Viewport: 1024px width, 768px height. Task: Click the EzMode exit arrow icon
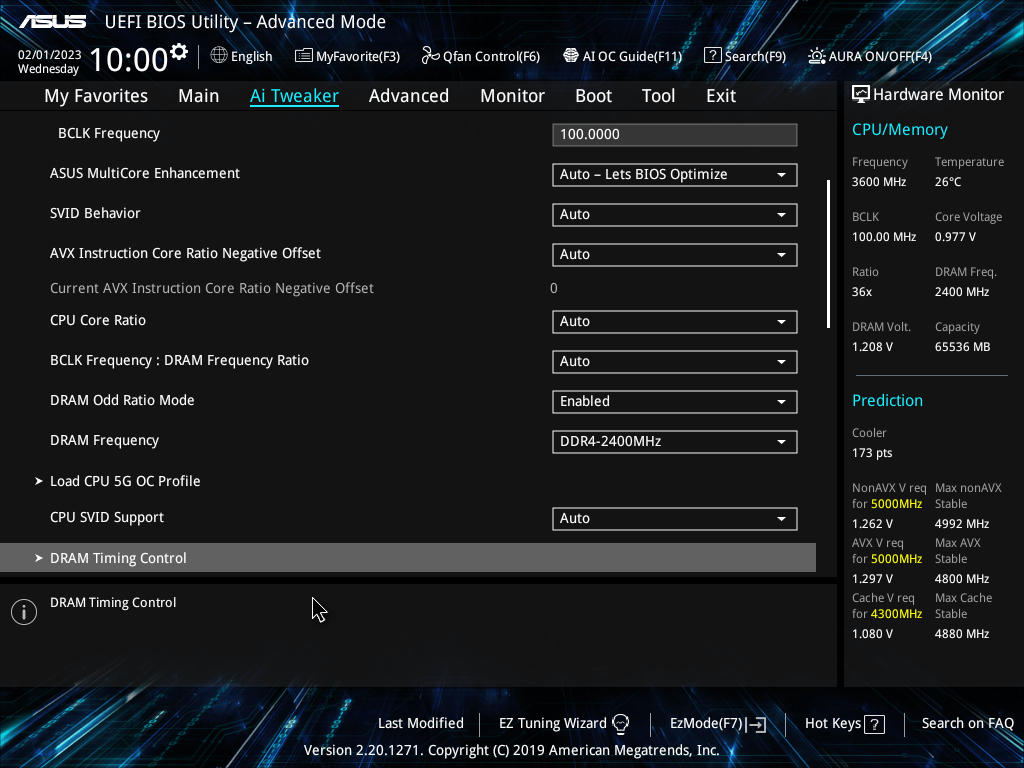point(756,724)
